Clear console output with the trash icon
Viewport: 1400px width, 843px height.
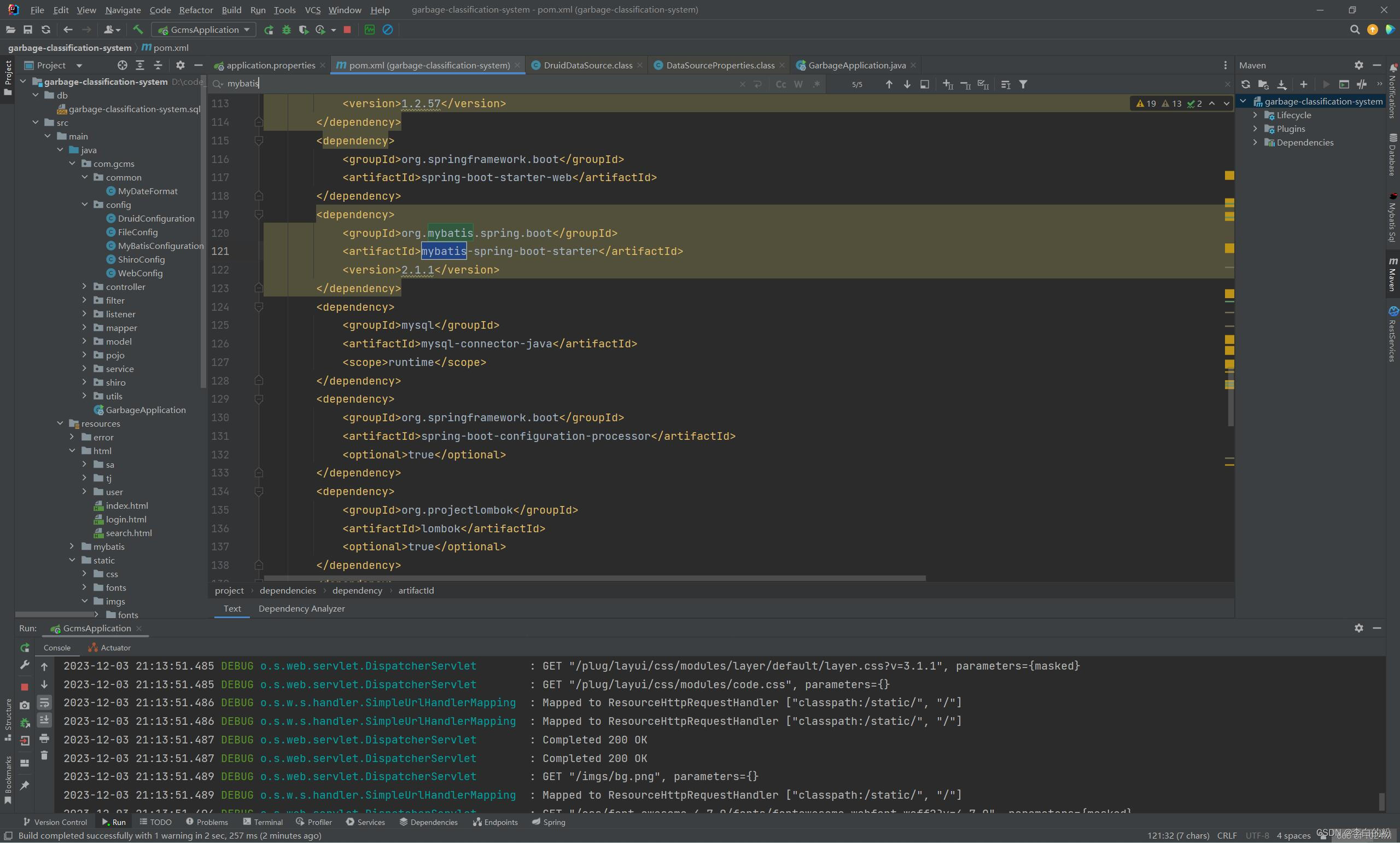pyautogui.click(x=44, y=755)
